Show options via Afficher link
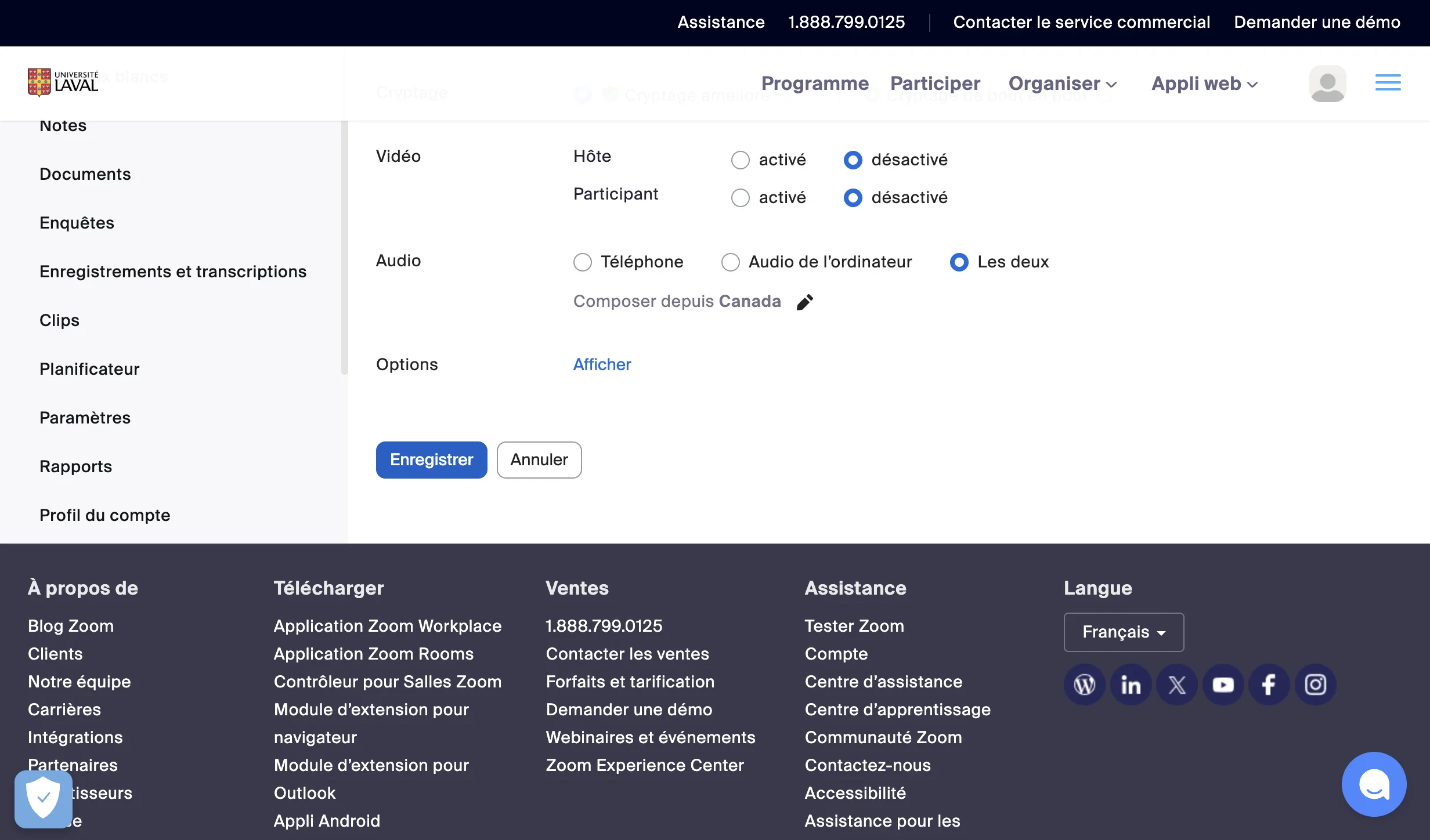1430x840 pixels. tap(602, 364)
